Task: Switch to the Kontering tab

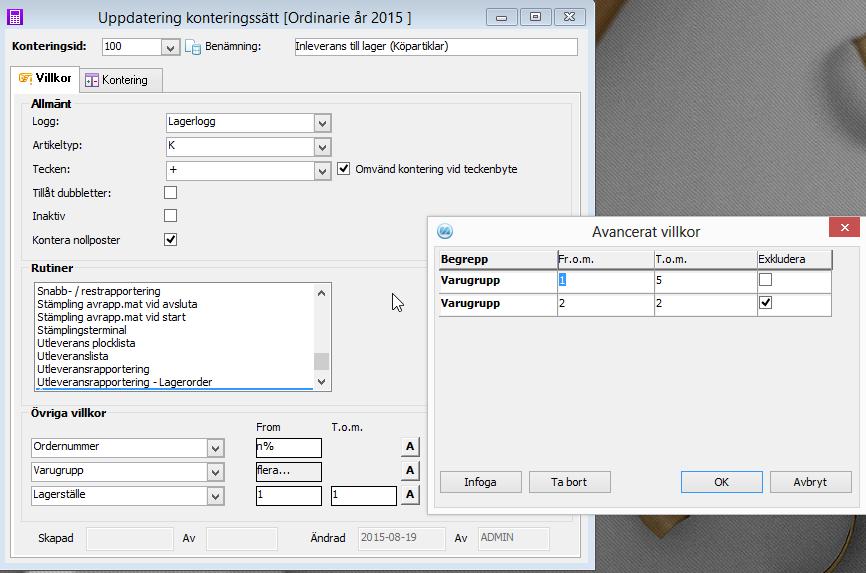Action: [x=120, y=80]
